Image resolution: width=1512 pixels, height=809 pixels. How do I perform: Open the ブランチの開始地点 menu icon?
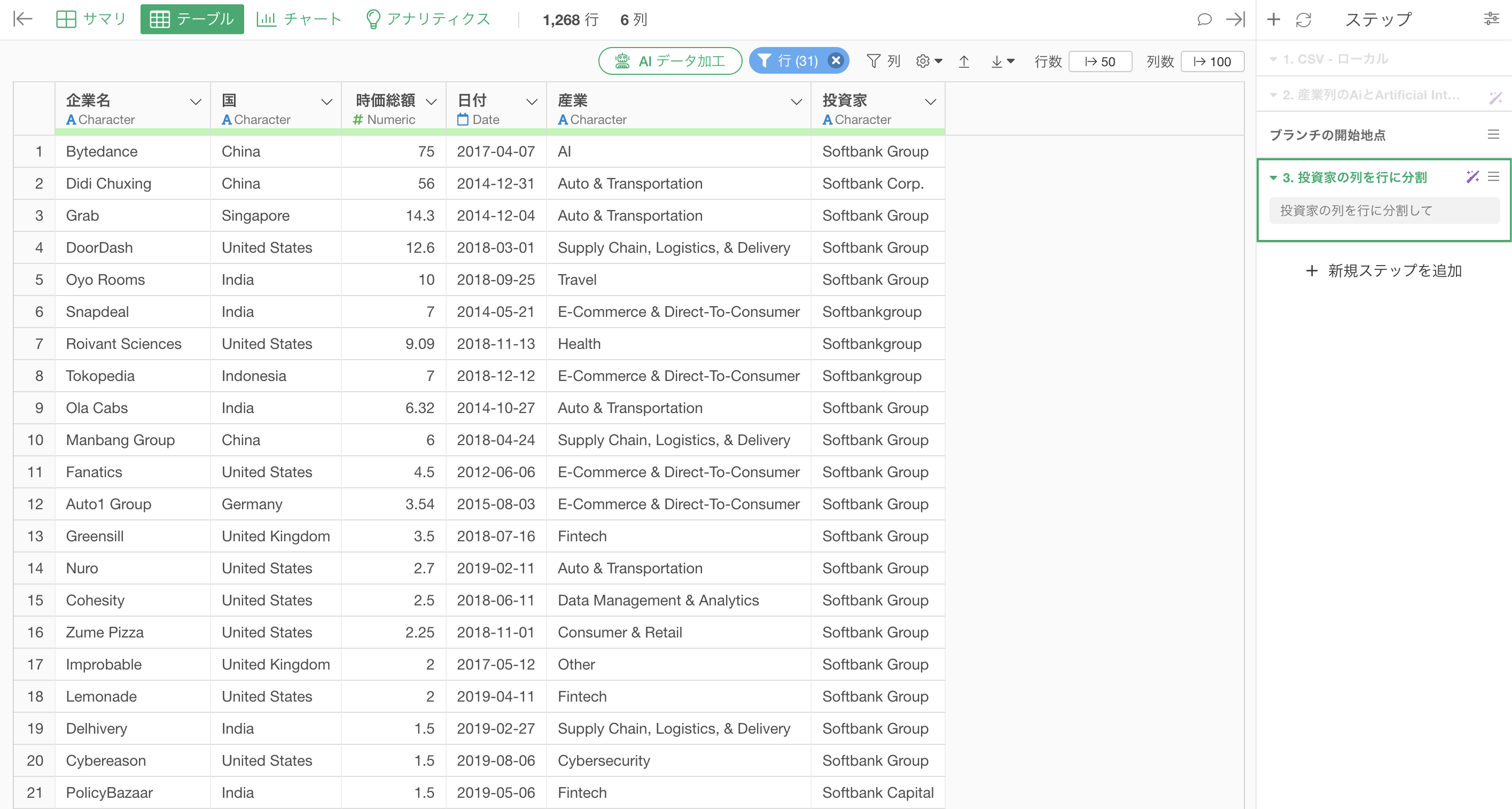(x=1493, y=135)
